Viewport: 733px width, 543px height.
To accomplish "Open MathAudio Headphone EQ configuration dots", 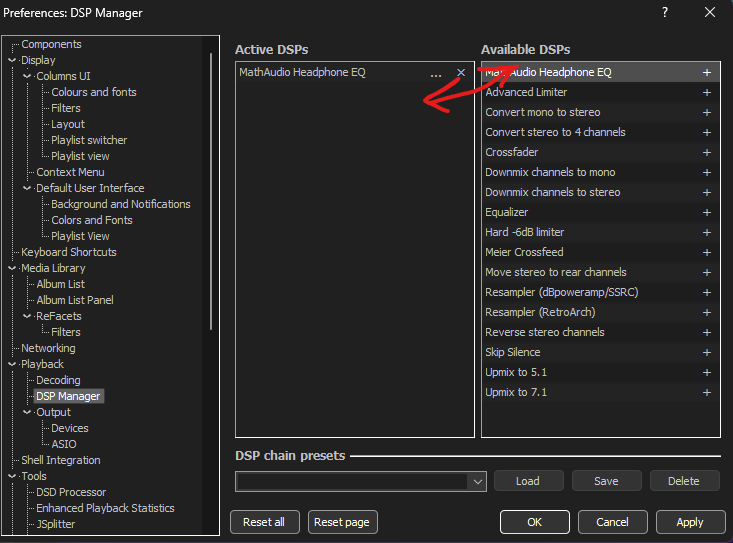I will [435, 73].
